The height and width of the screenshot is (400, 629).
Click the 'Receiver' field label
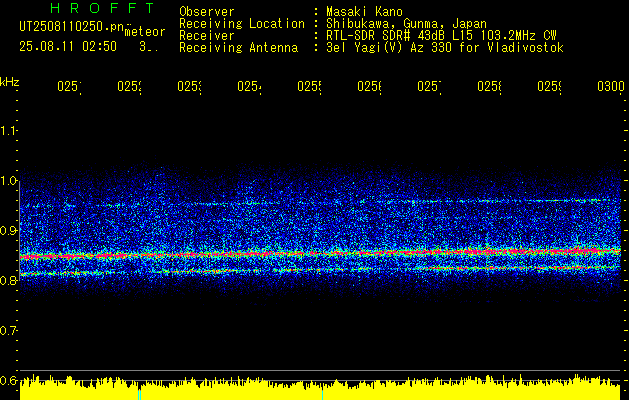click(207, 36)
